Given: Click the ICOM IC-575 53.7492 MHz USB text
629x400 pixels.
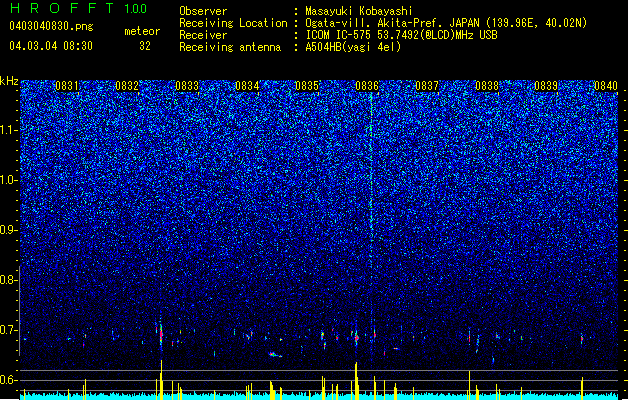Looking at the screenshot, I should (401, 35).
